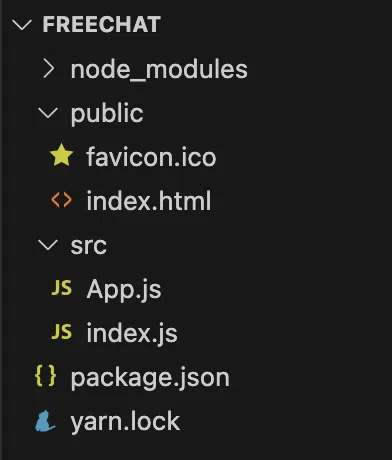Viewport: 392px width, 460px height.
Task: Expand the node_modules folder arrow
Action: 49,69
